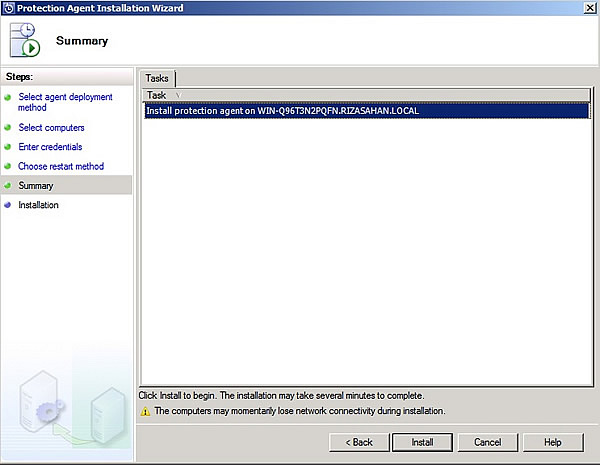This screenshot has width=600, height=465.
Task: Switch to the Tasks tab
Action: tap(158, 78)
